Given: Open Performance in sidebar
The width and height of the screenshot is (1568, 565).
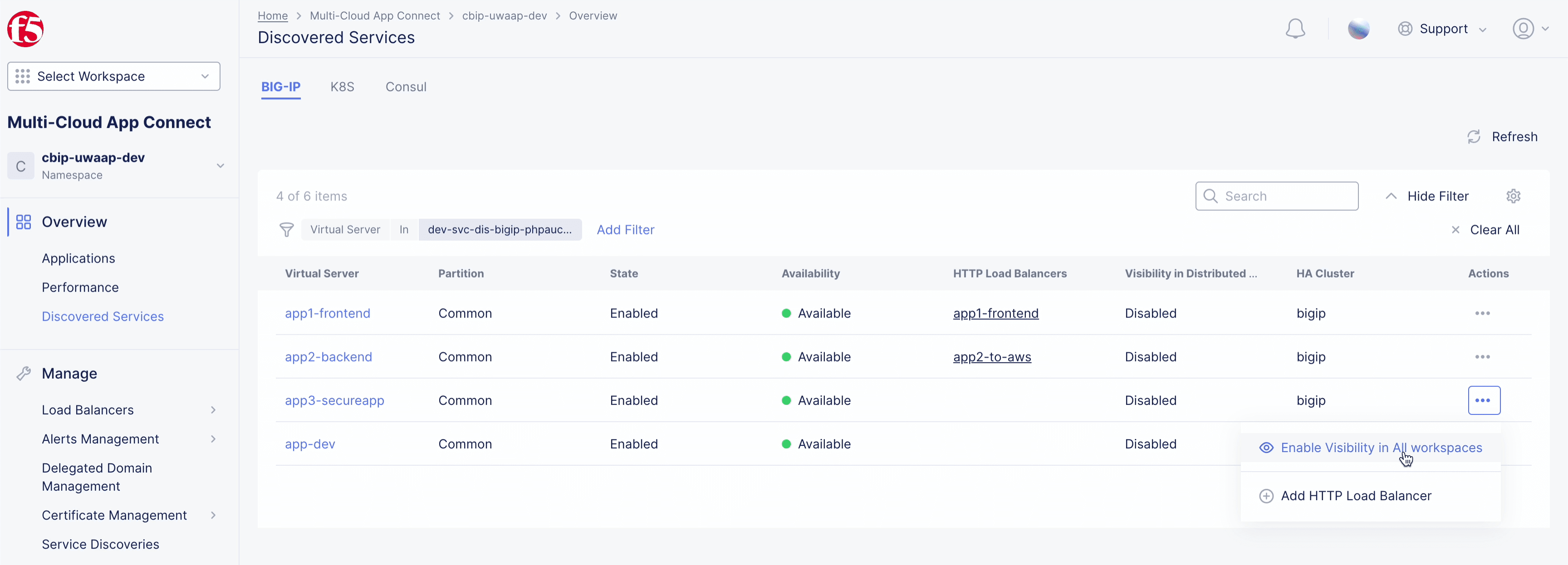Looking at the screenshot, I should (80, 287).
